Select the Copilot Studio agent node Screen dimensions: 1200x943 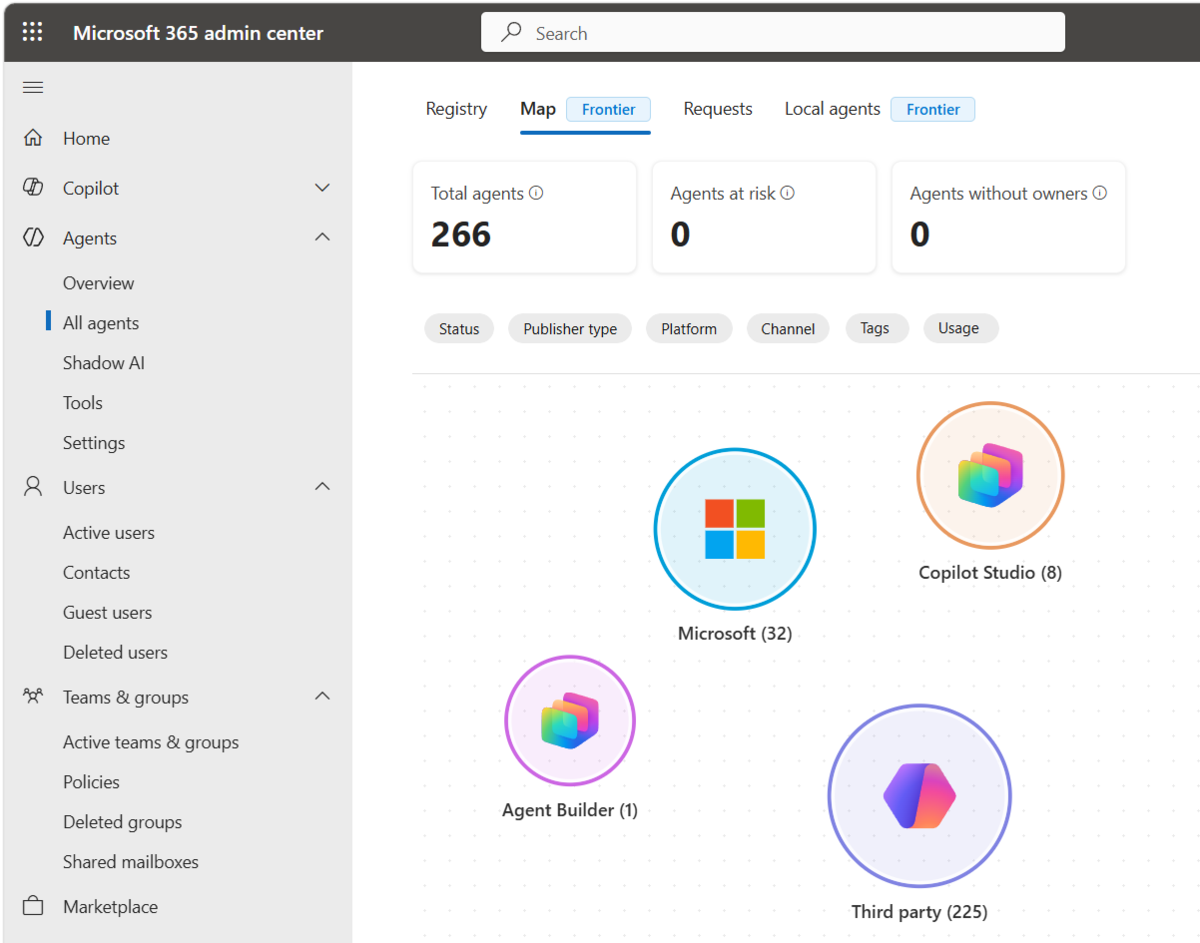point(990,476)
